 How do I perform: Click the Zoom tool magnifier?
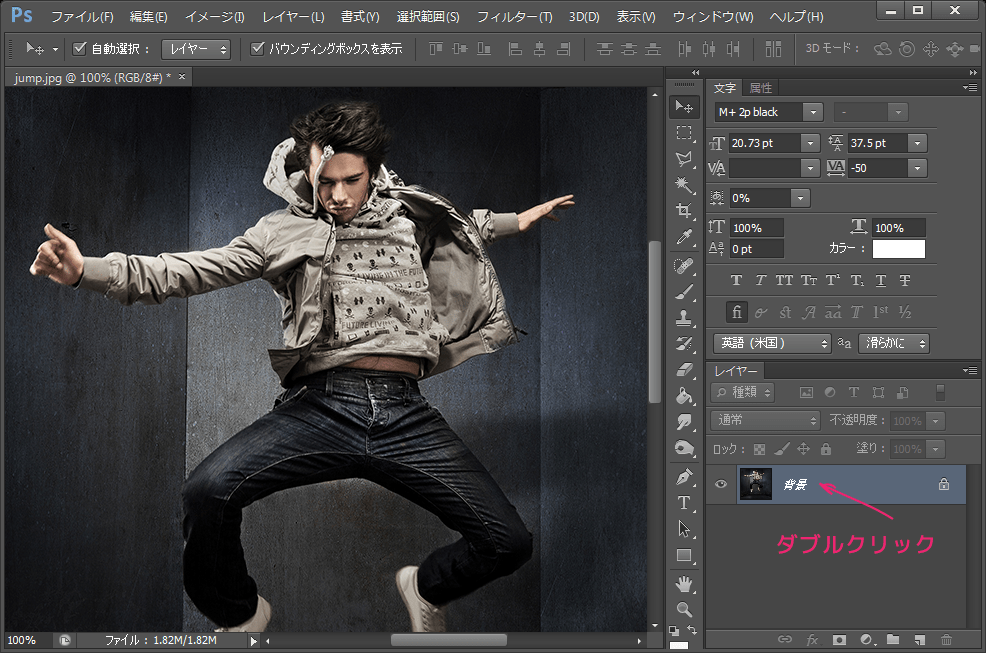pyautogui.click(x=684, y=608)
